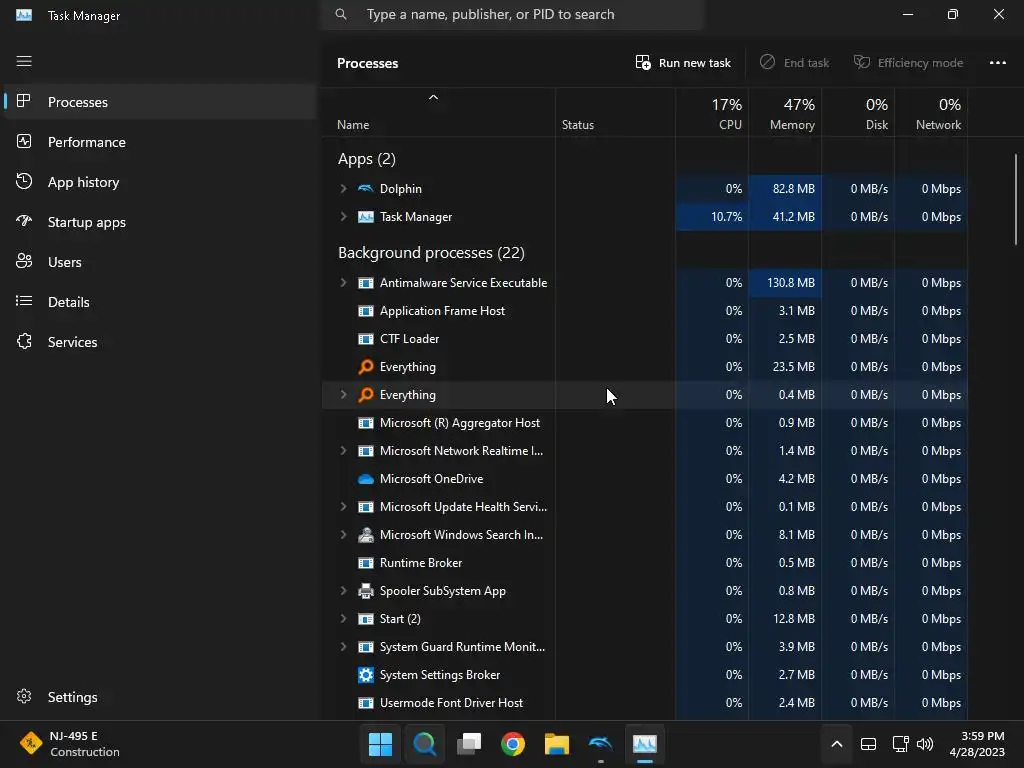Open the hamburger navigation menu
The width and height of the screenshot is (1024, 768).
(24, 61)
